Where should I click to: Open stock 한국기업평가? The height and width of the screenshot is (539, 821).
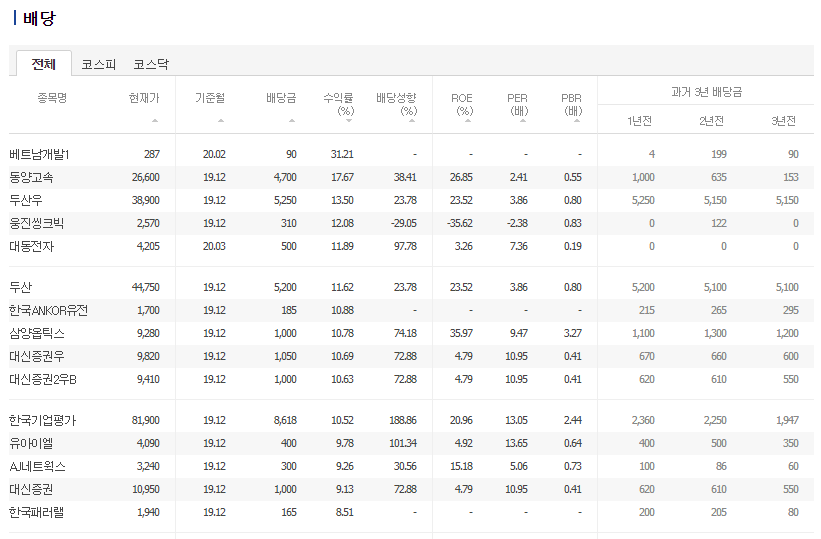(x=42, y=421)
